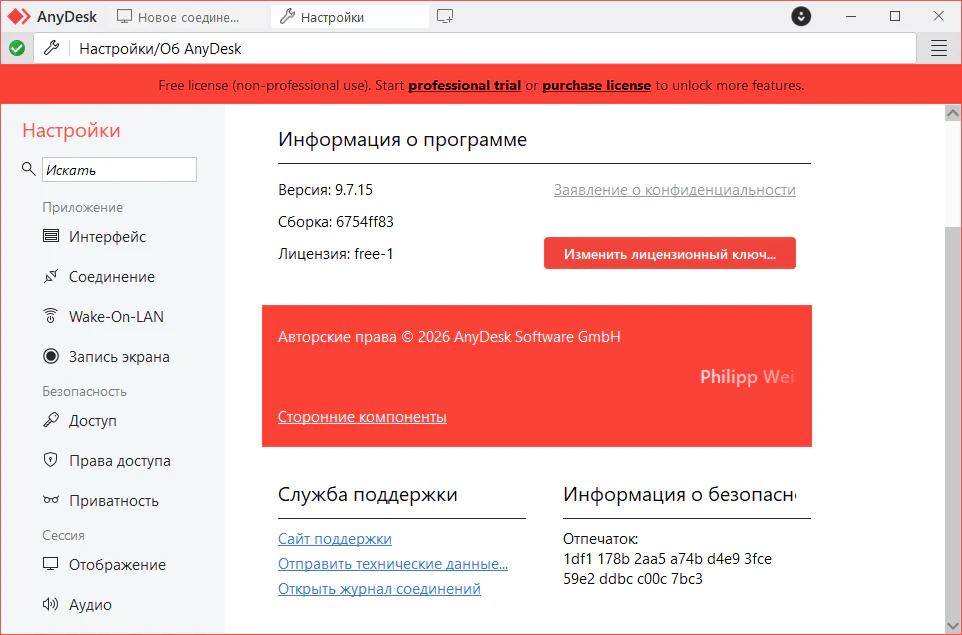
Task: Click the Доступ key icon
Action: pos(51,420)
